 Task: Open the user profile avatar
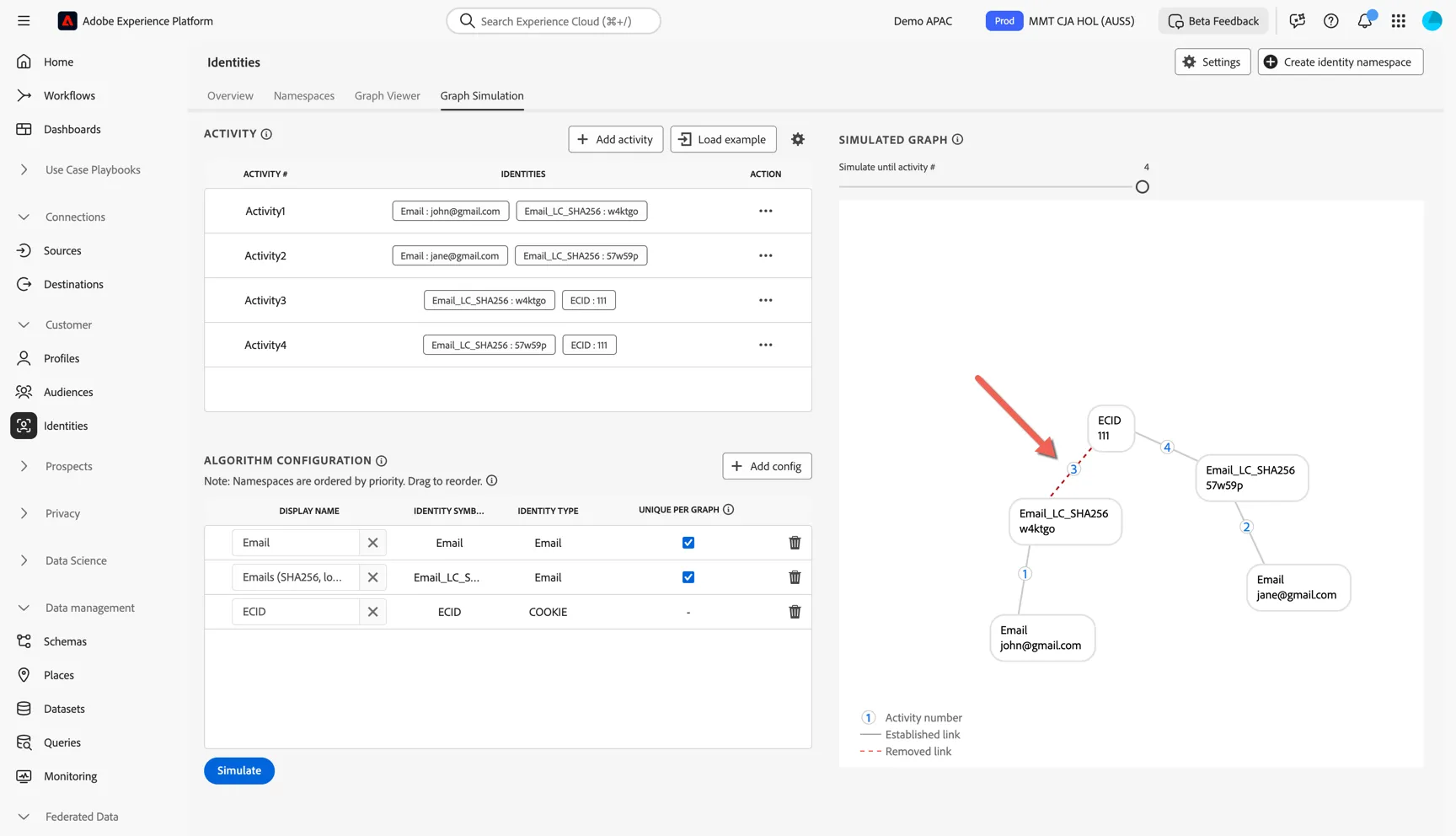coord(1432,21)
